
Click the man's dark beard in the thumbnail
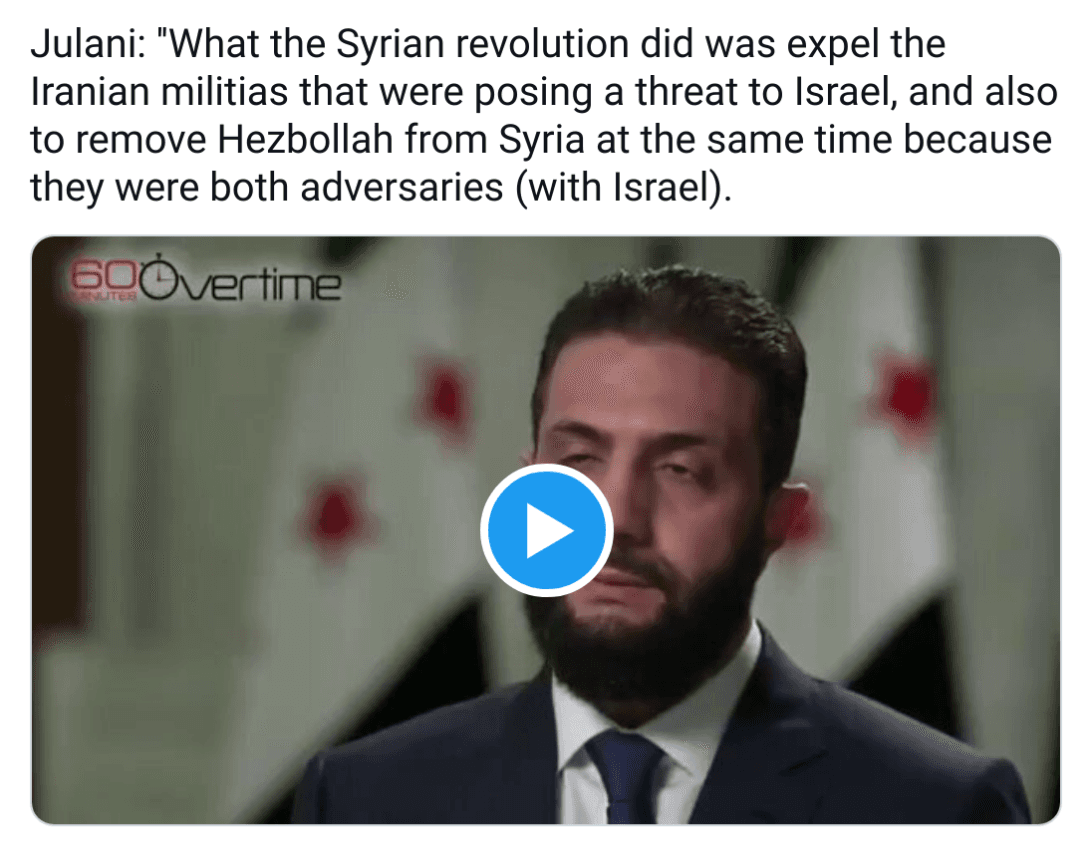[648, 628]
